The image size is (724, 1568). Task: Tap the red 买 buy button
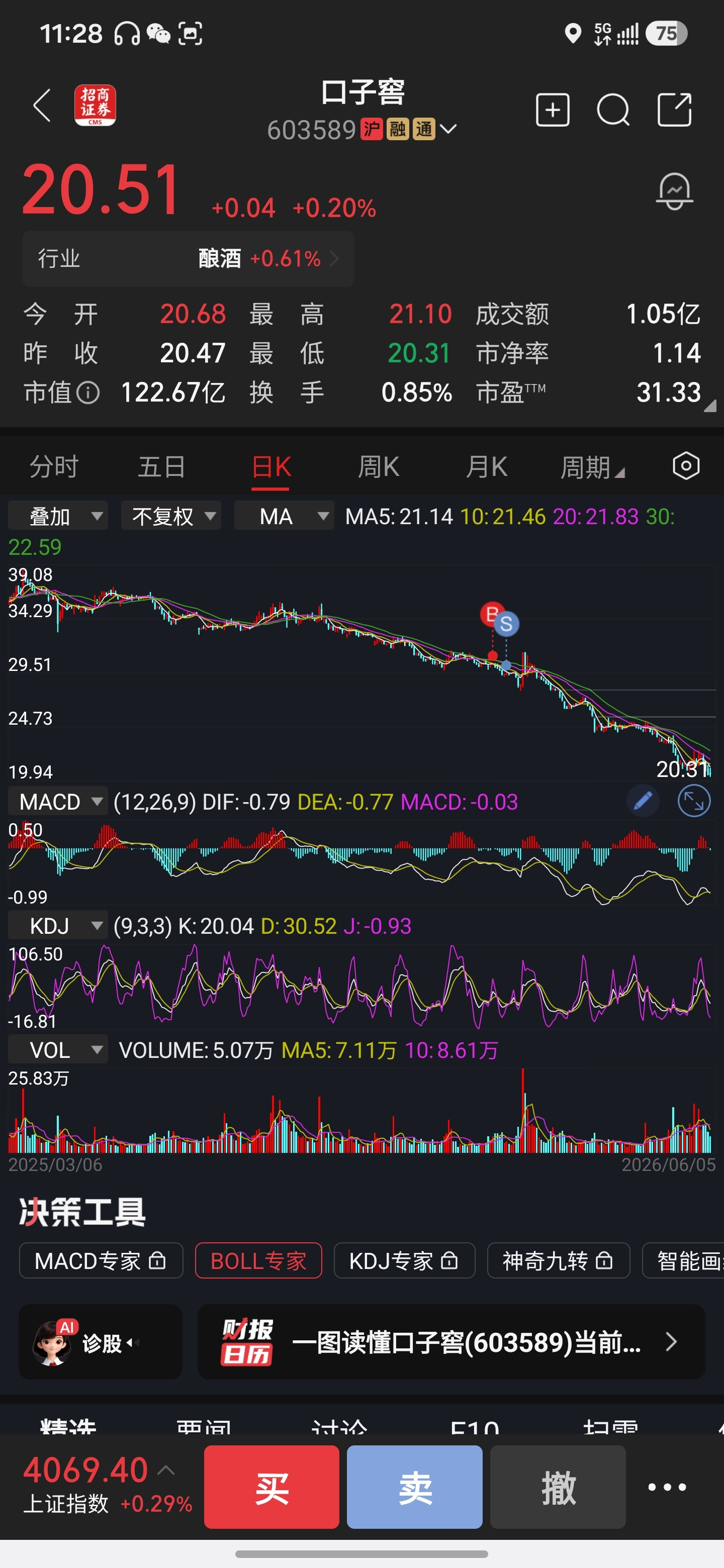coord(271,1487)
